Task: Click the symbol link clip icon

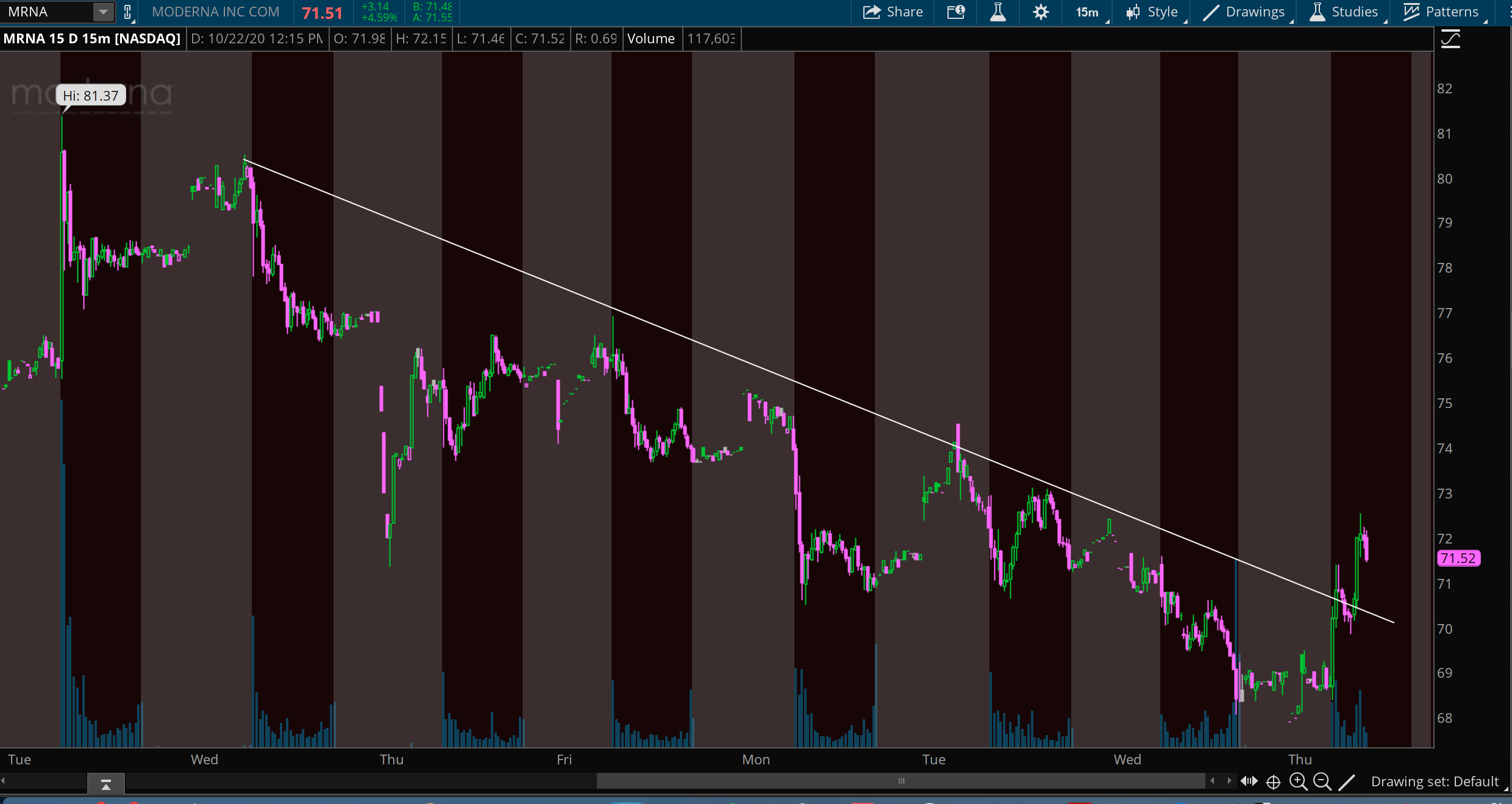Action: click(127, 12)
